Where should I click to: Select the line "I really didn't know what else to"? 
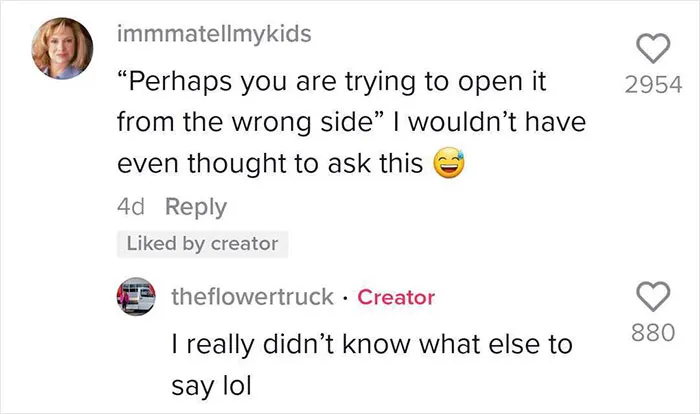point(372,345)
